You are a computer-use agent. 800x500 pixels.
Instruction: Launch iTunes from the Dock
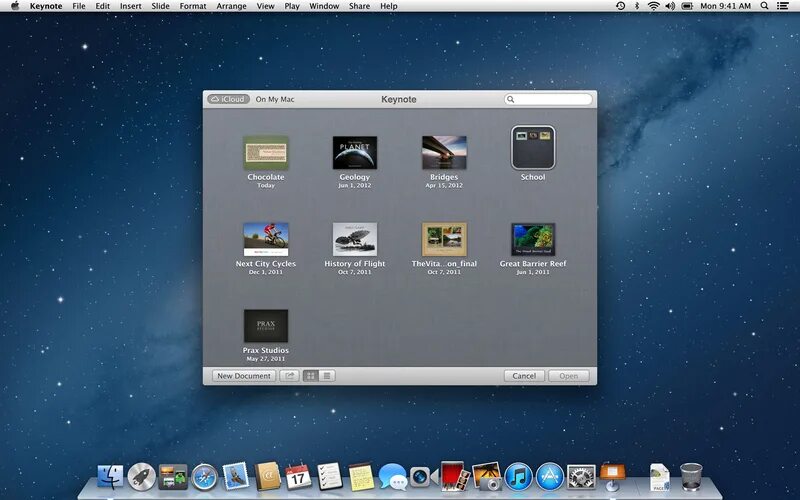518,477
